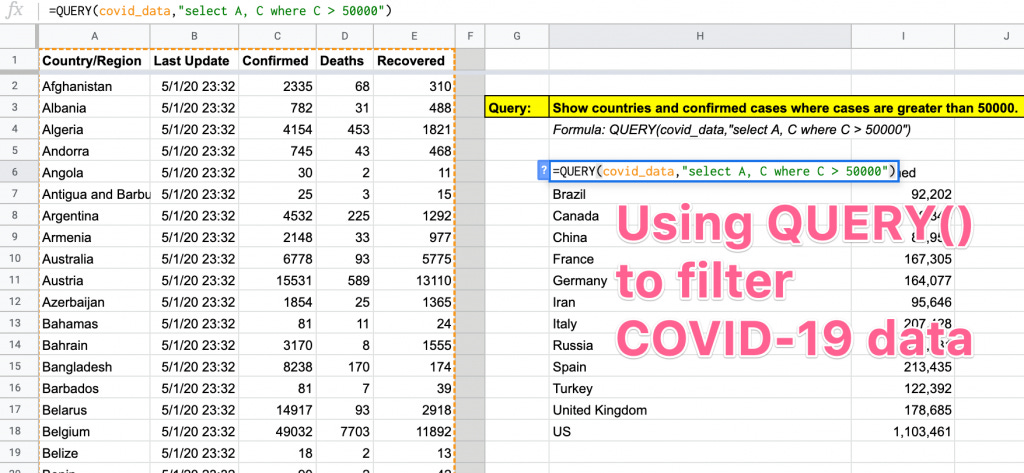Select the Angola cell
The image size is (1024, 473).
pyautogui.click(x=95, y=172)
